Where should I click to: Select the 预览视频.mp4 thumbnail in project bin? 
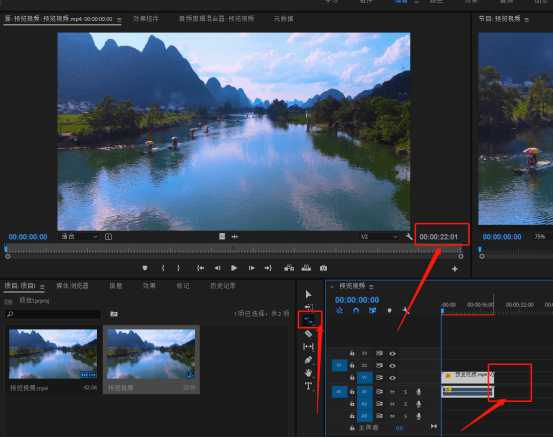53,354
